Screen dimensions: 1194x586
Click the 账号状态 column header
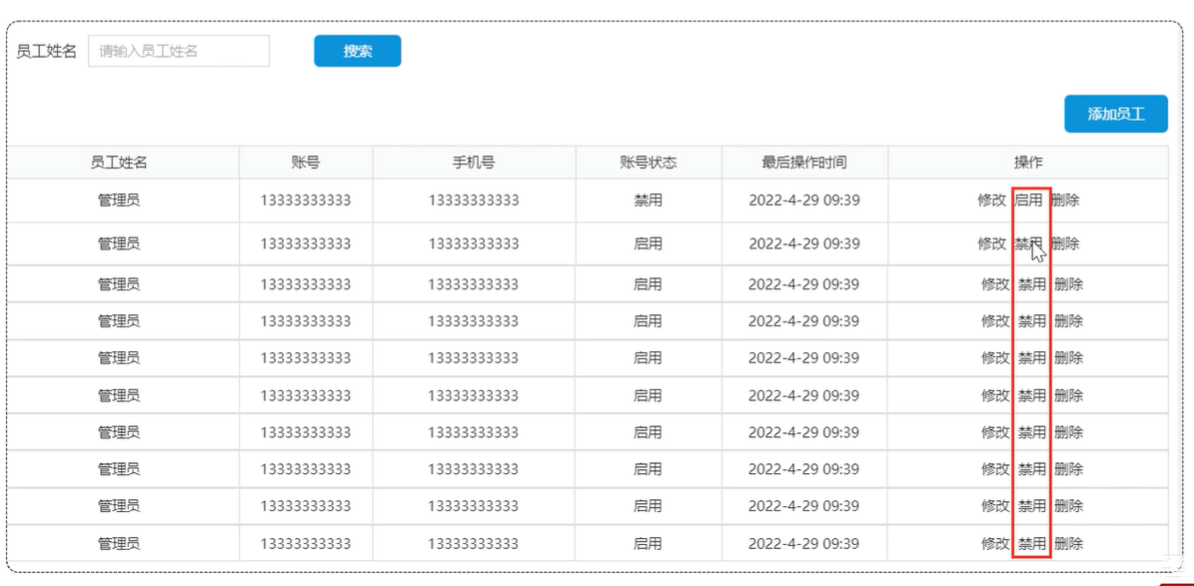pyautogui.click(x=648, y=163)
